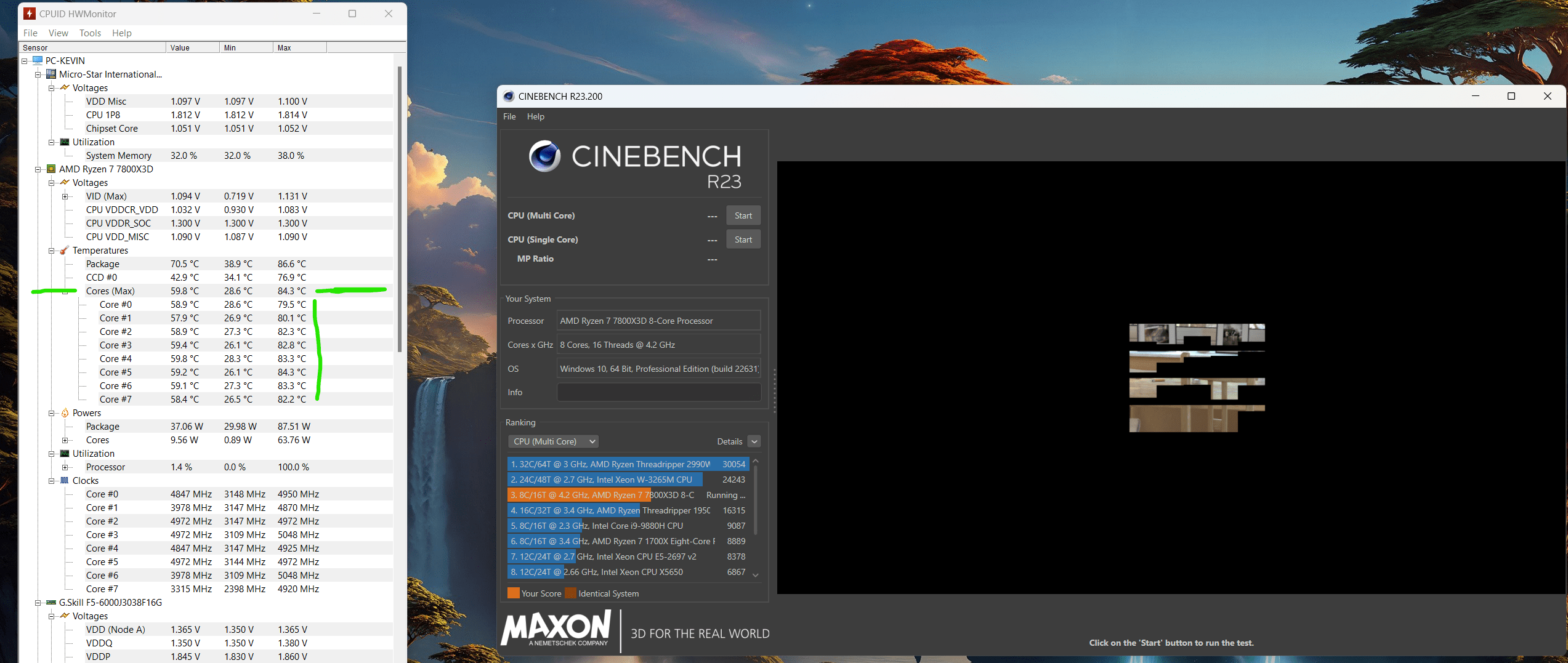Open the HWMonitor Tools menu

click(90, 33)
